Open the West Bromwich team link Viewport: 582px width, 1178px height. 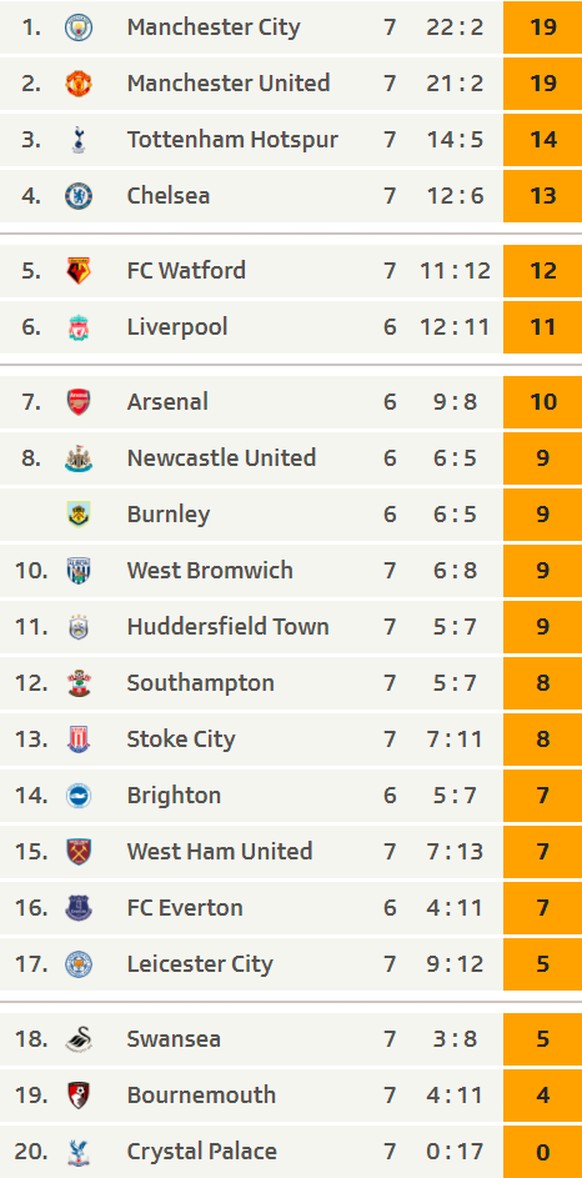[x=210, y=570]
